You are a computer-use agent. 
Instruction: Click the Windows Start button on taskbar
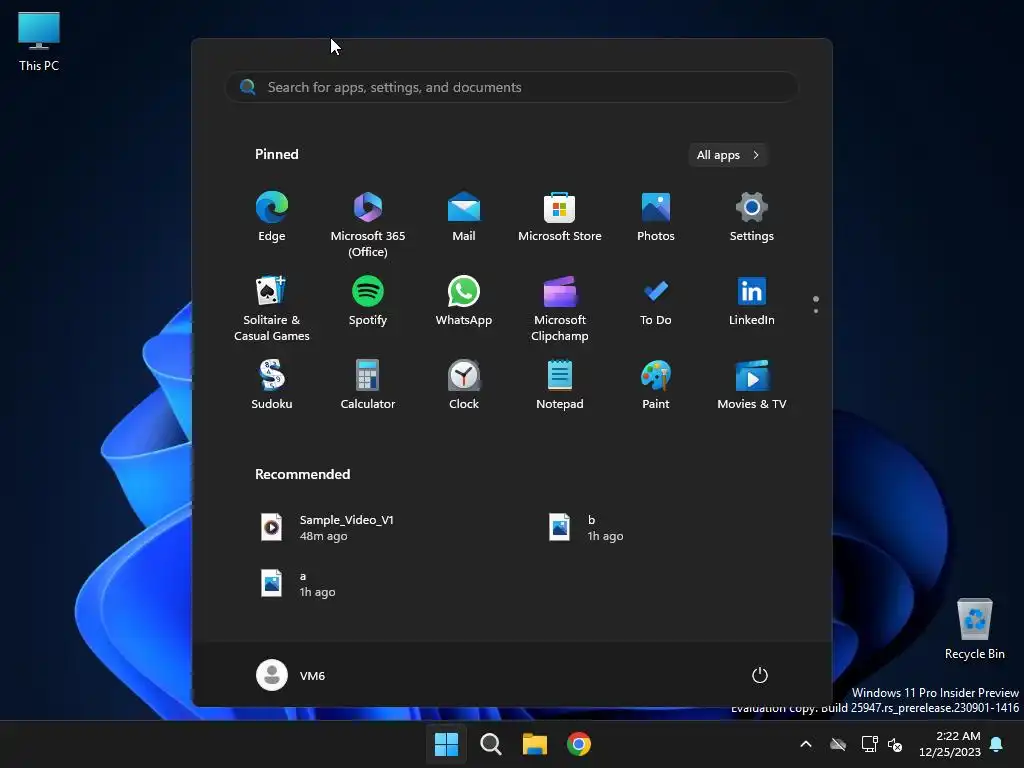point(447,744)
